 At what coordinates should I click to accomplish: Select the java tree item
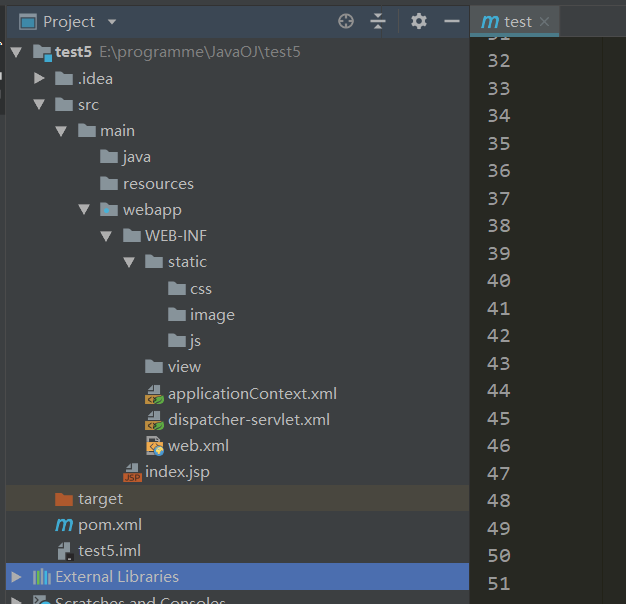[137, 157]
